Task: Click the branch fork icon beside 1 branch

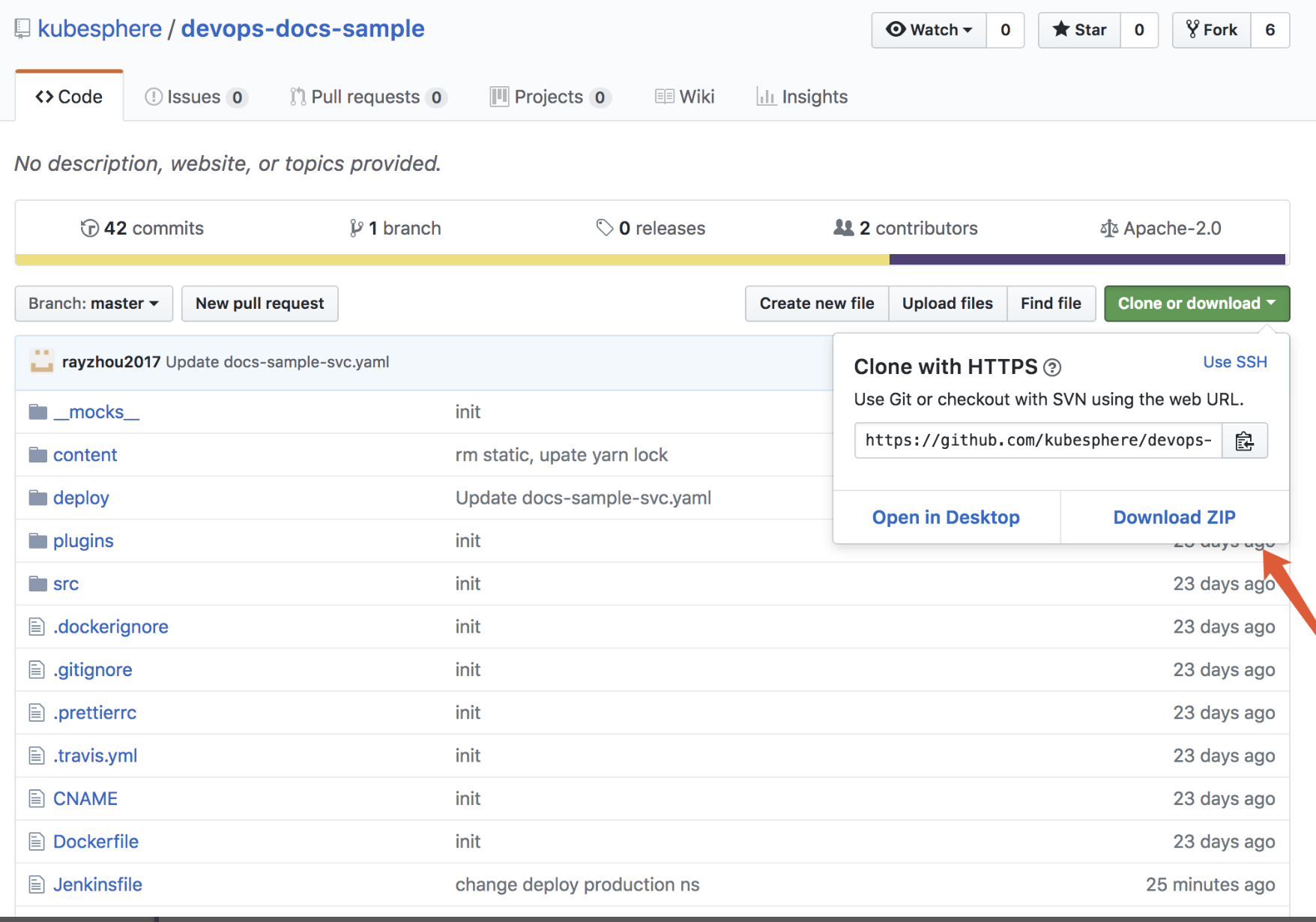Action: pos(356,228)
